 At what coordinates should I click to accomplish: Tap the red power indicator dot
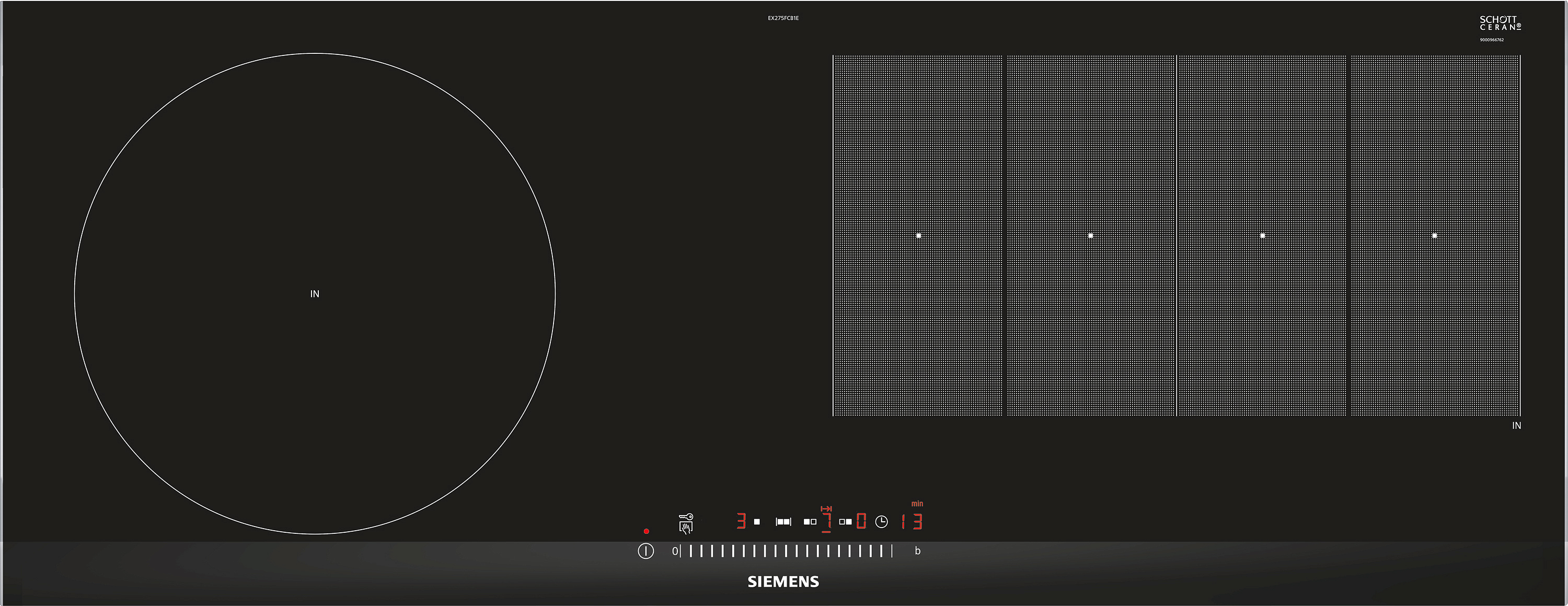(x=647, y=532)
